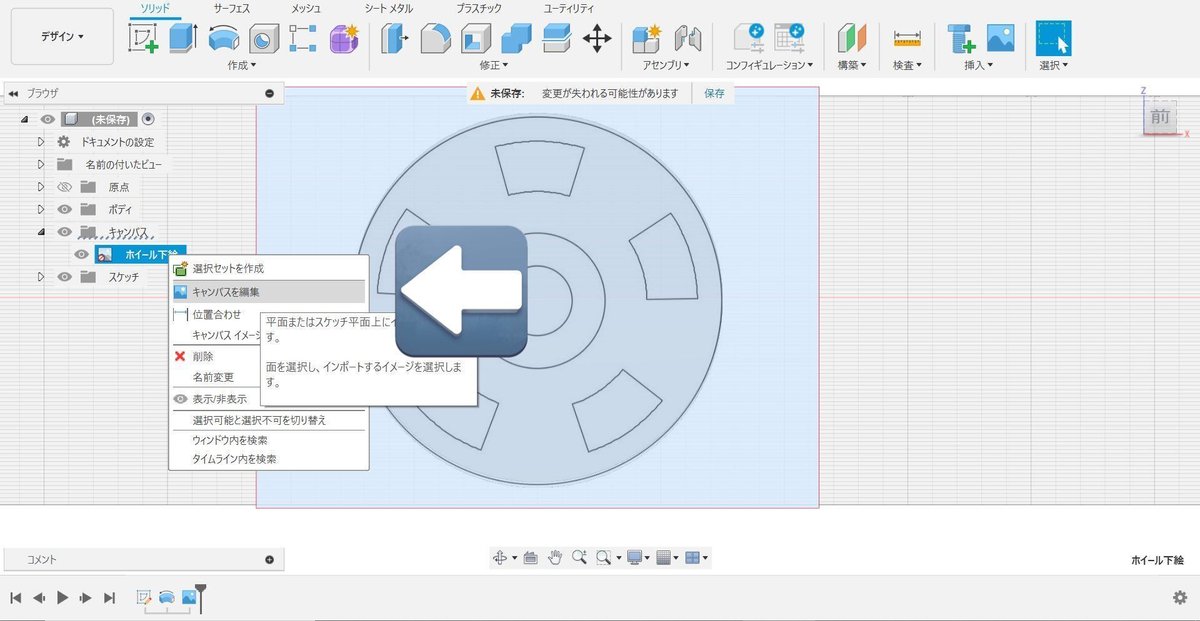1200x621 pixels.
Task: Switch to the ユーティリティ tab
Action: pyautogui.click(x=570, y=8)
